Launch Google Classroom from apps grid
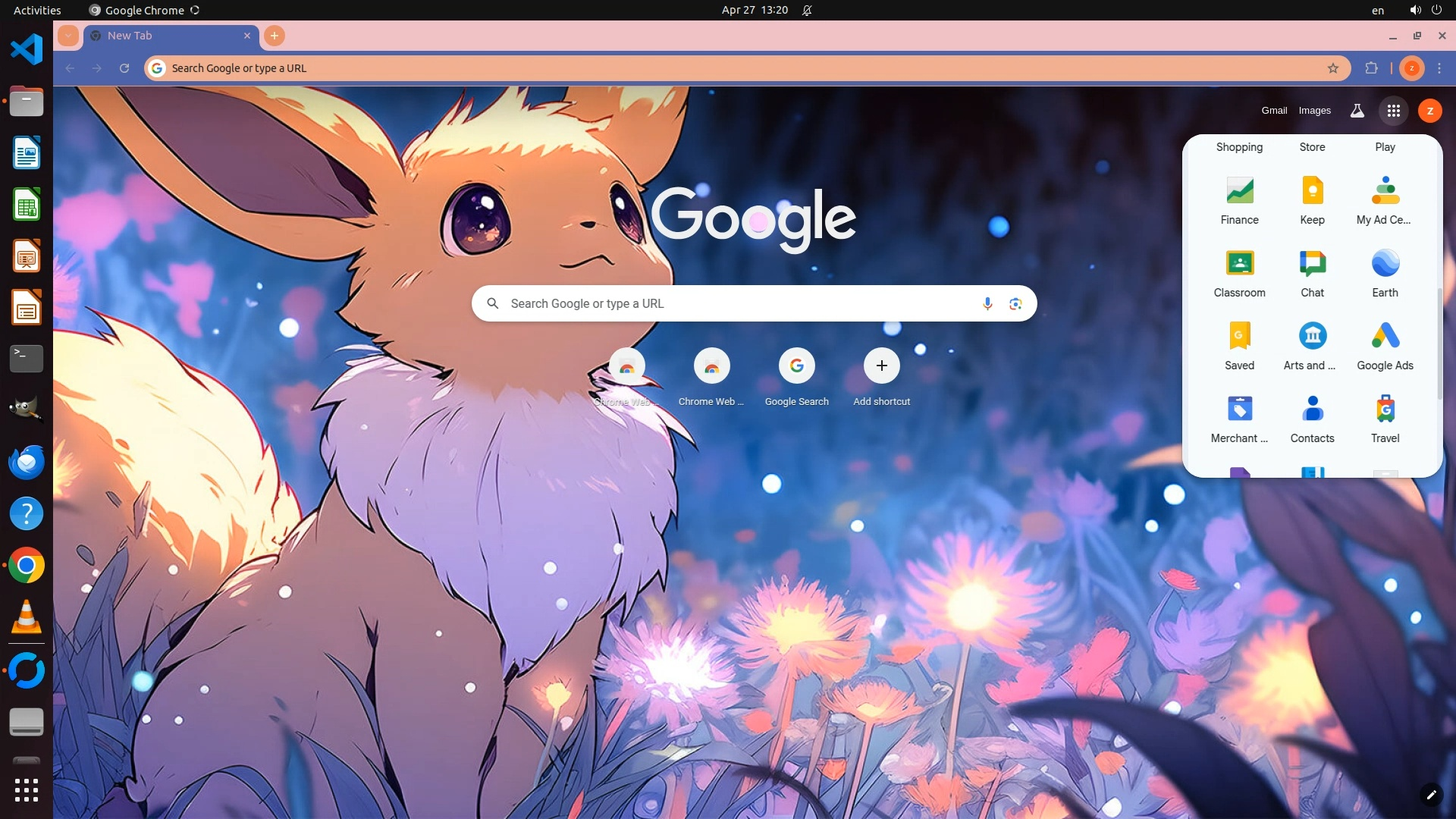Screen dimensions: 1456x819 [1239, 272]
